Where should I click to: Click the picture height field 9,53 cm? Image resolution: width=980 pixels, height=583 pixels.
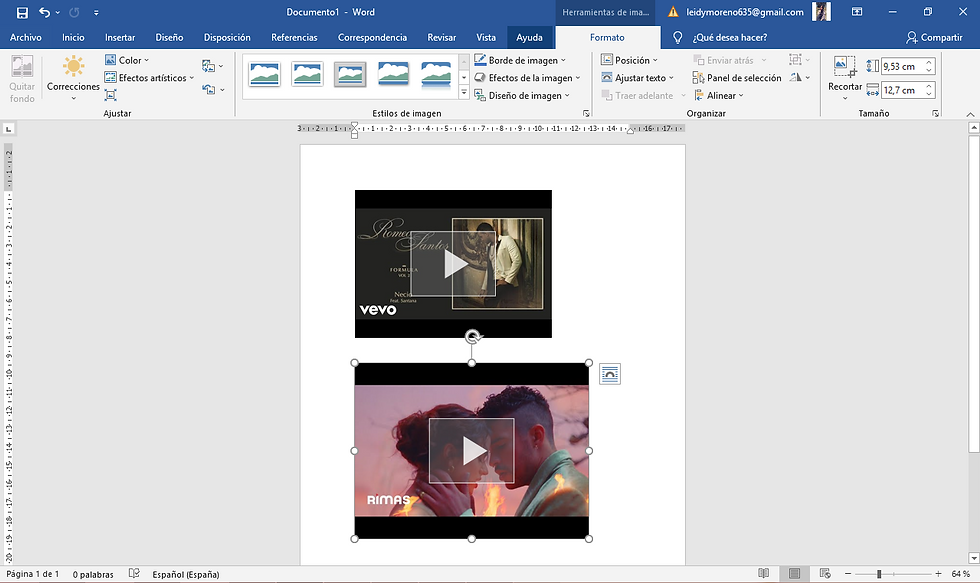pos(902,66)
